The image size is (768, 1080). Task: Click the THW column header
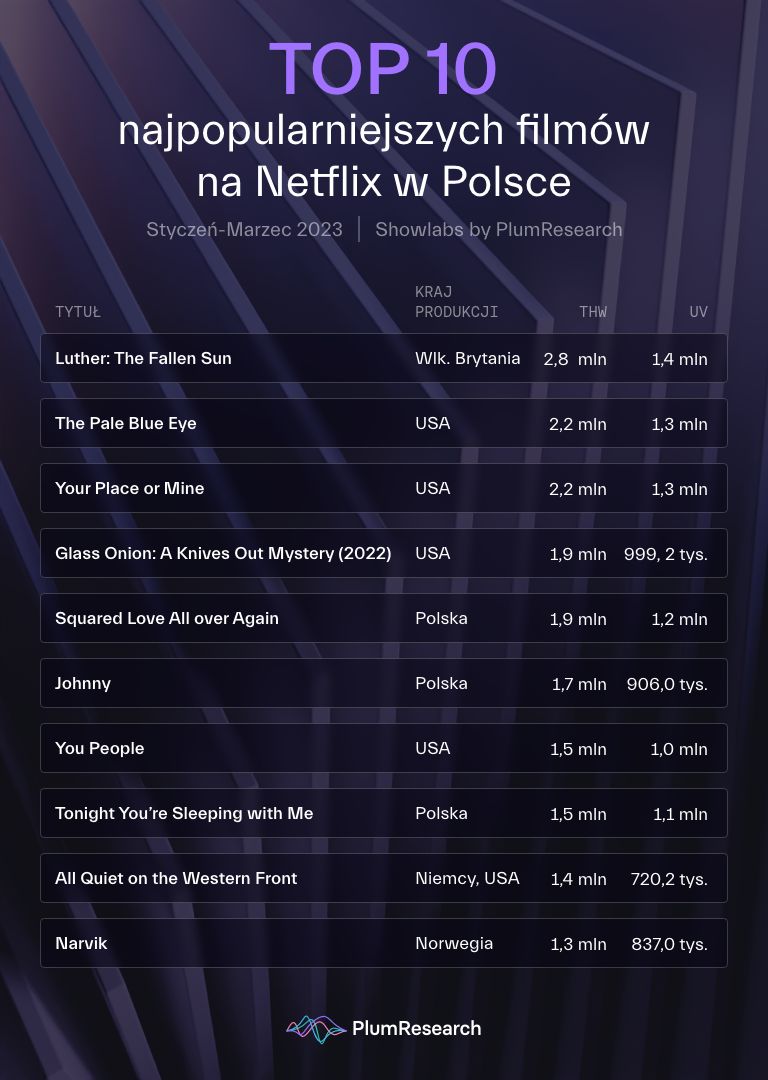click(592, 312)
